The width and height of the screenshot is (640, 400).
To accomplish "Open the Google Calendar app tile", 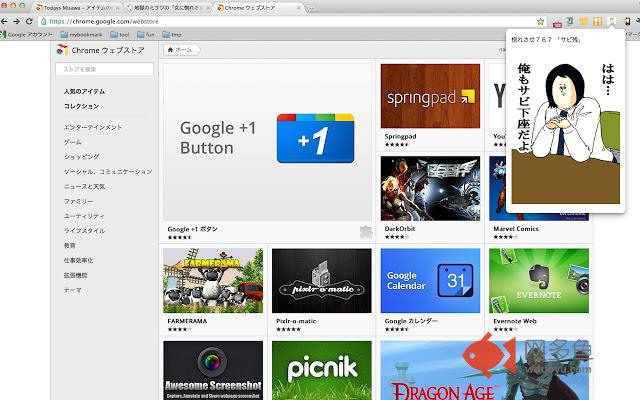I will pyautogui.click(x=430, y=281).
